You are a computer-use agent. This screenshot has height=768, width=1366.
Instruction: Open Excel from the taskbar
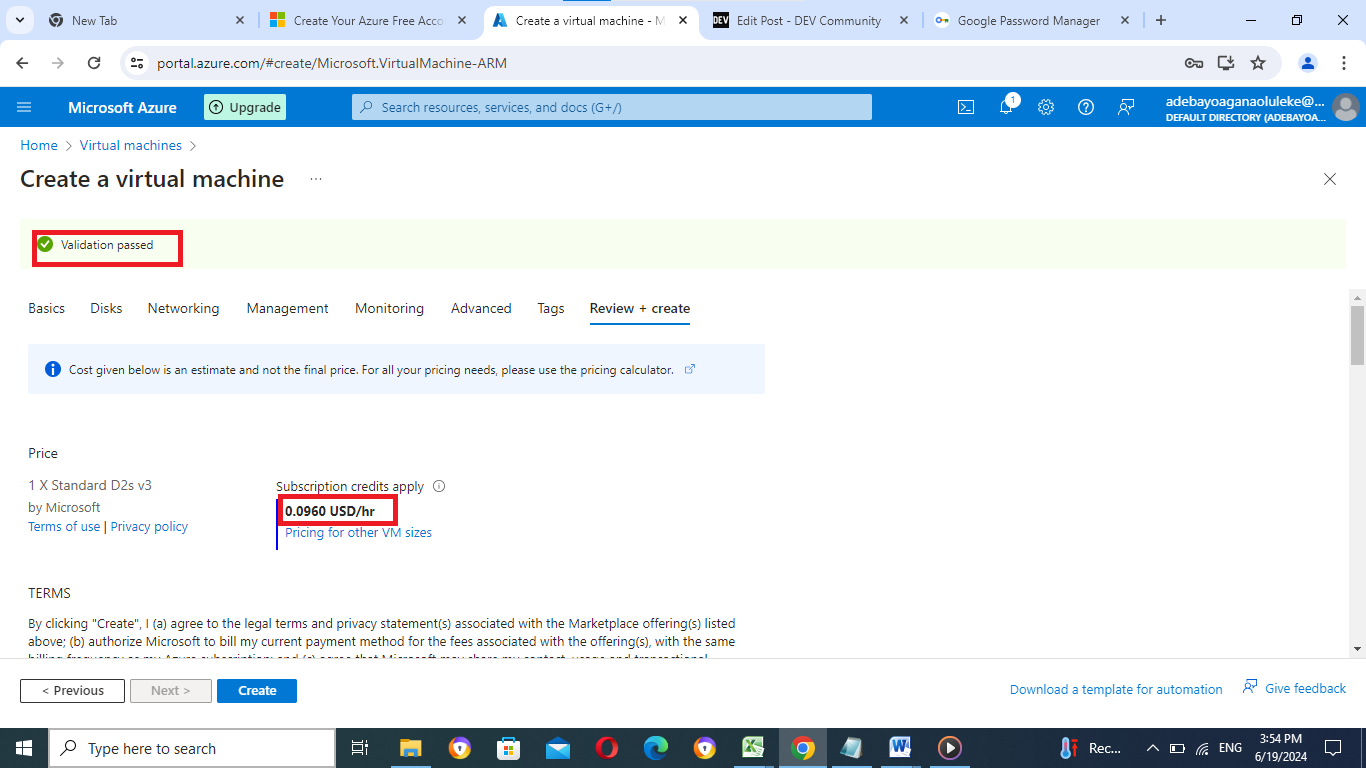[x=753, y=748]
